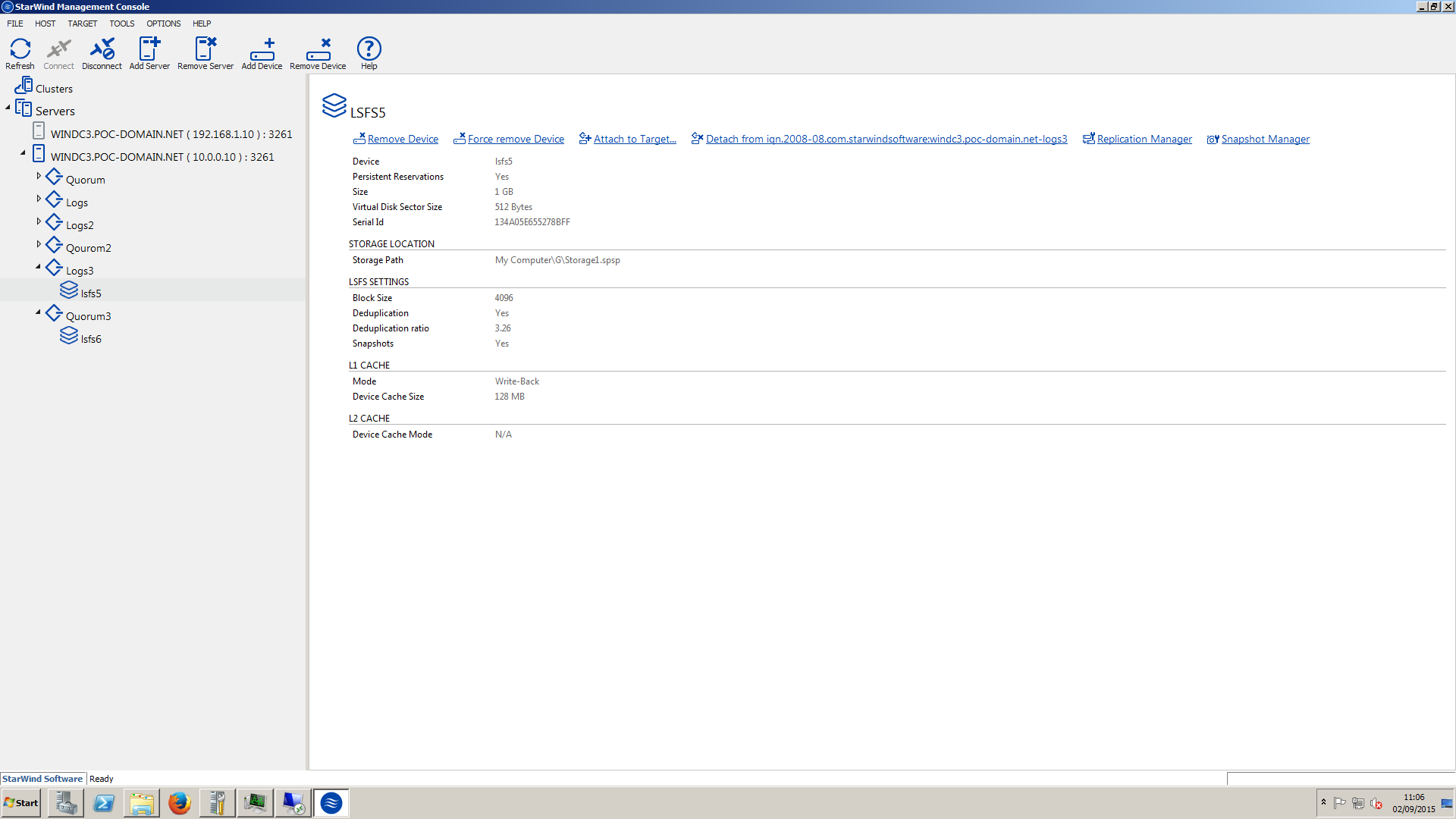1456x819 pixels.
Task: Show hidden system tray icons
Action: pos(1323,803)
